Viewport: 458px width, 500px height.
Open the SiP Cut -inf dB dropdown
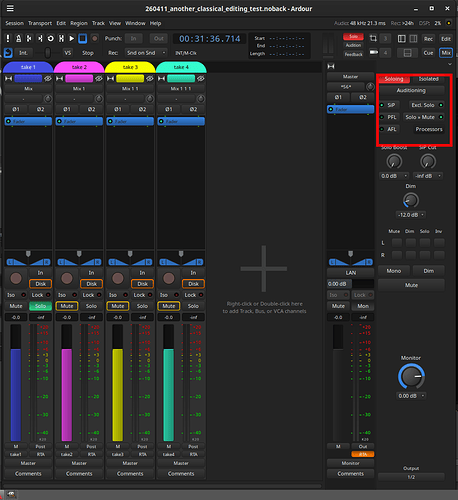(428, 176)
